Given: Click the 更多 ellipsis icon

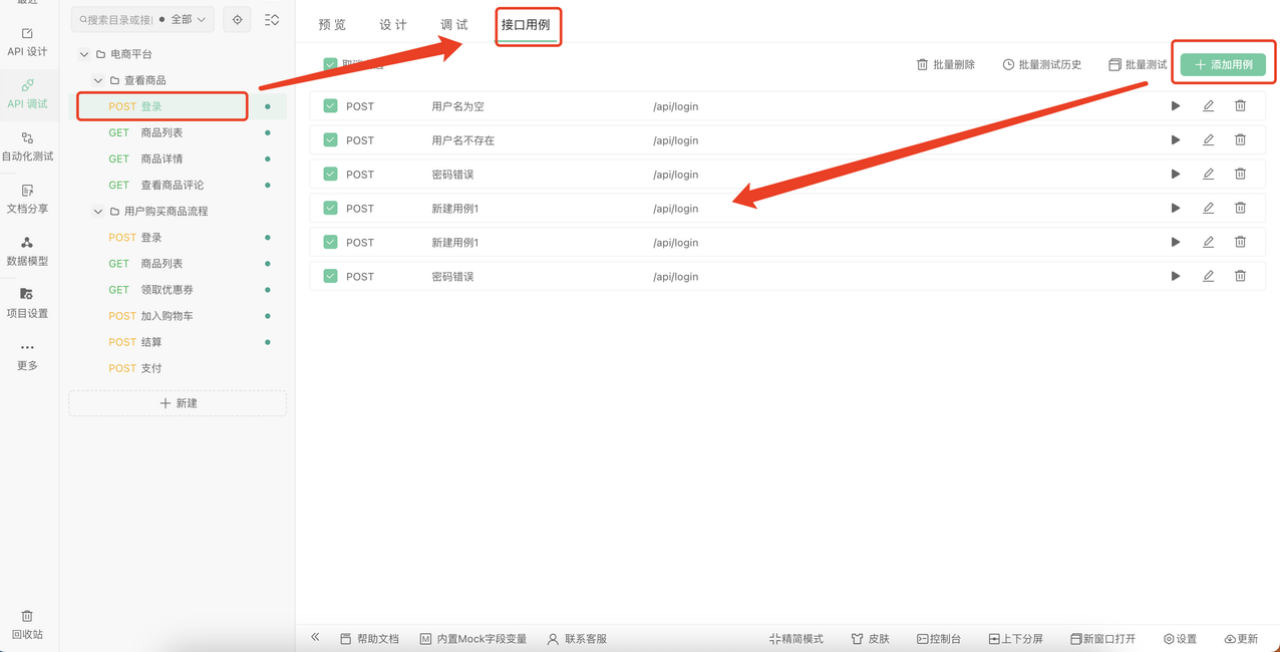Looking at the screenshot, I should click(27, 348).
